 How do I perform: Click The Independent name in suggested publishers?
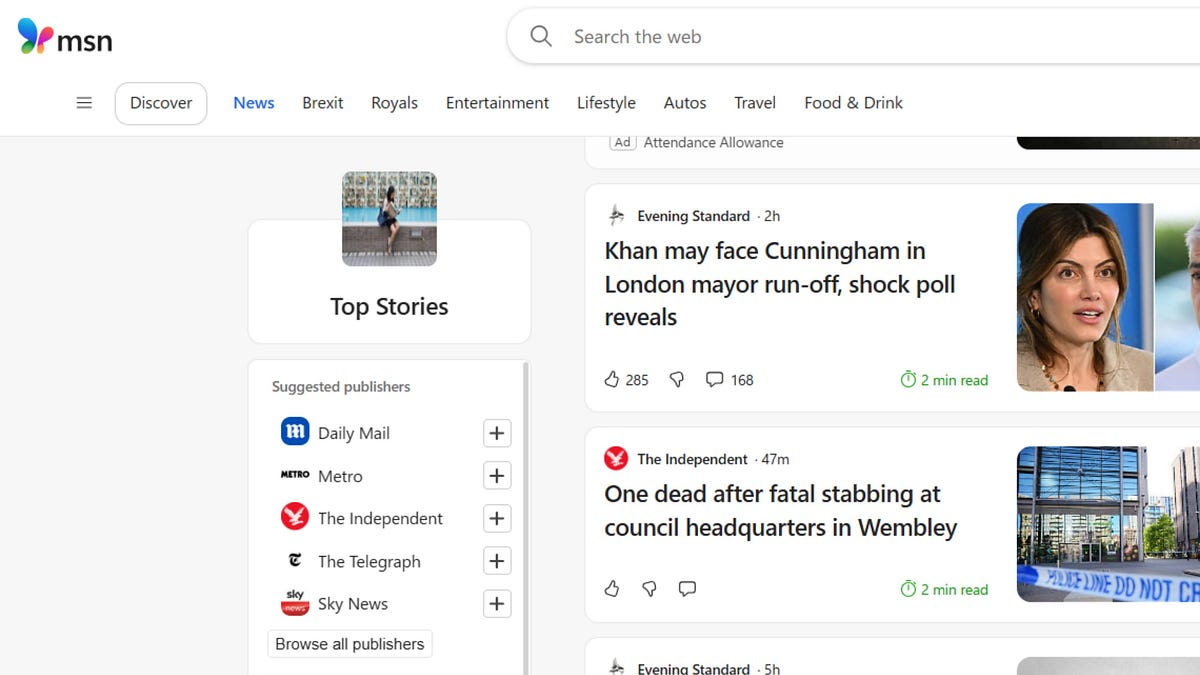[380, 518]
